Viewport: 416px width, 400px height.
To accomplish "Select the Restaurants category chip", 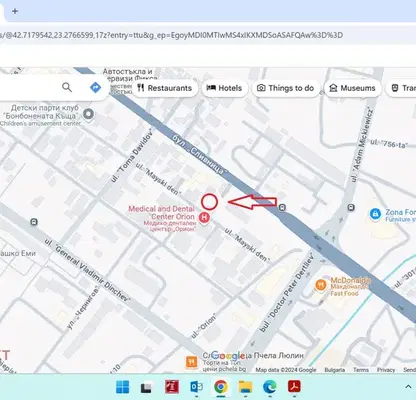I will point(165,88).
